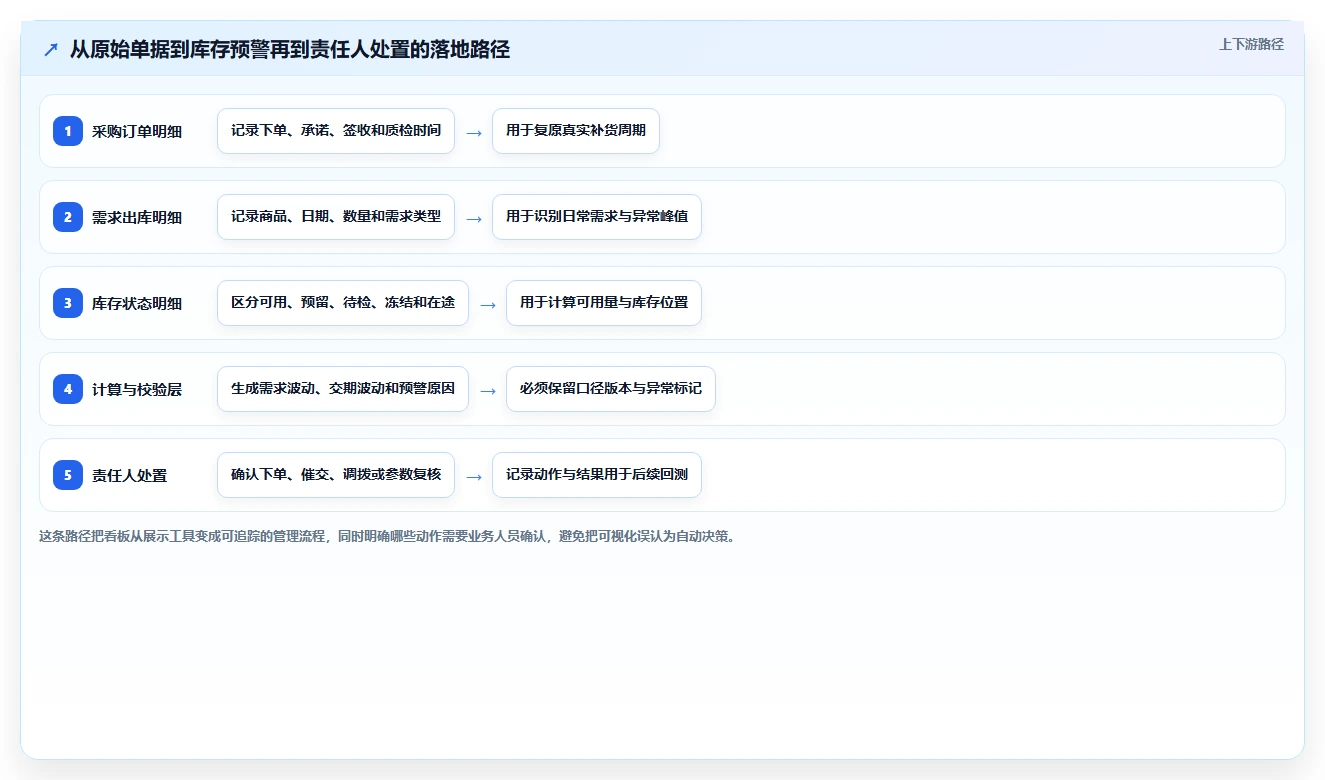Select the 责任人处置 row label
The image size is (1325, 780).
point(130,475)
